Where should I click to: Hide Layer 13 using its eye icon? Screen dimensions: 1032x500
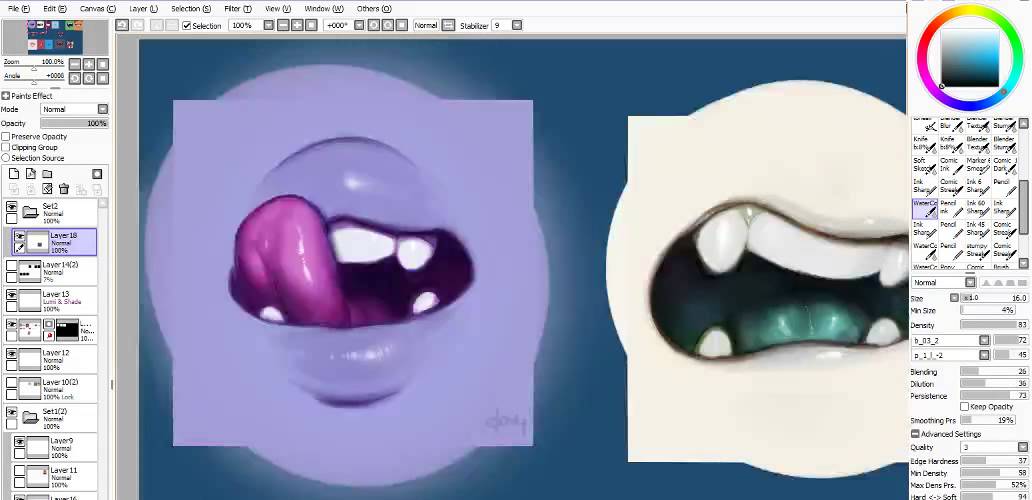pos(11,295)
